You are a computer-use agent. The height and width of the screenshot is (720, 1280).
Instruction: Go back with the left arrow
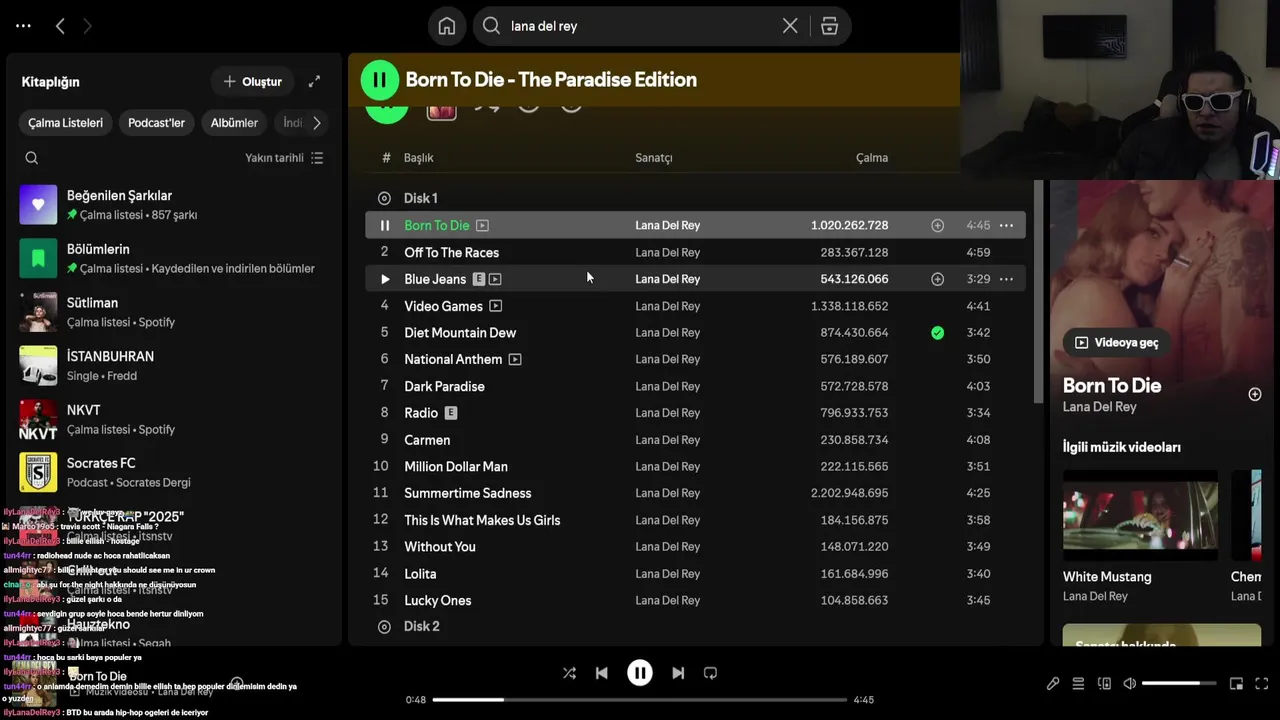tap(60, 26)
